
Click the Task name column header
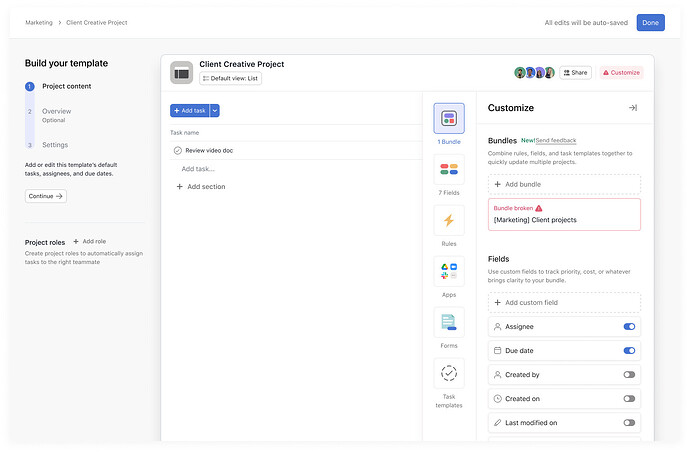184,132
